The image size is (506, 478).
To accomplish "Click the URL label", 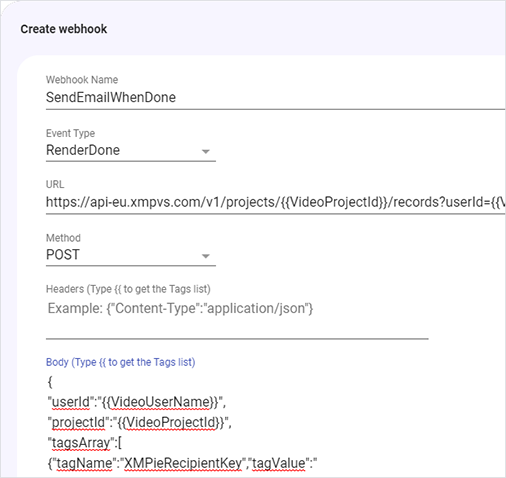I will click(x=55, y=184).
